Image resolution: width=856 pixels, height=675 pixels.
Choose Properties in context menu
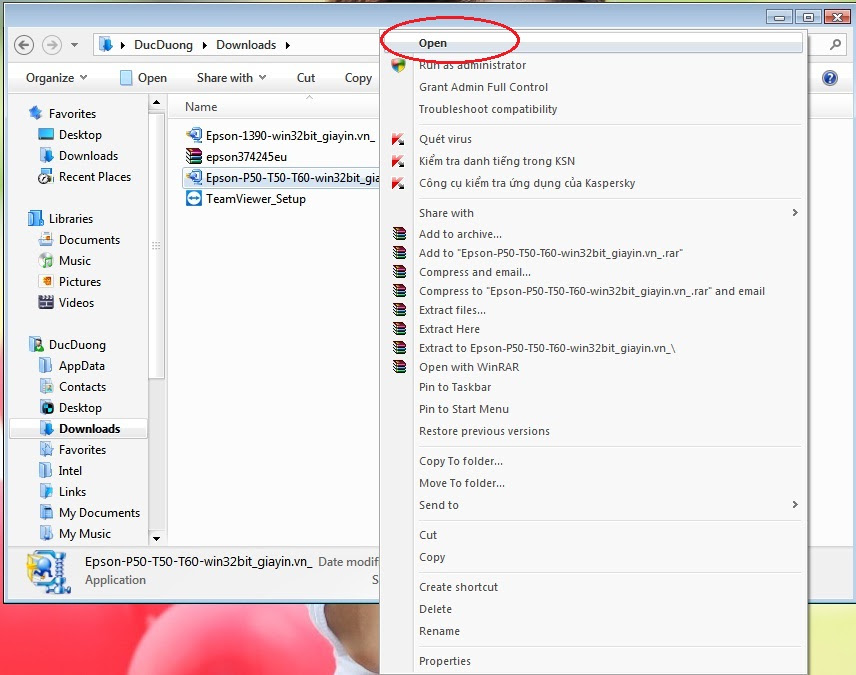point(444,661)
